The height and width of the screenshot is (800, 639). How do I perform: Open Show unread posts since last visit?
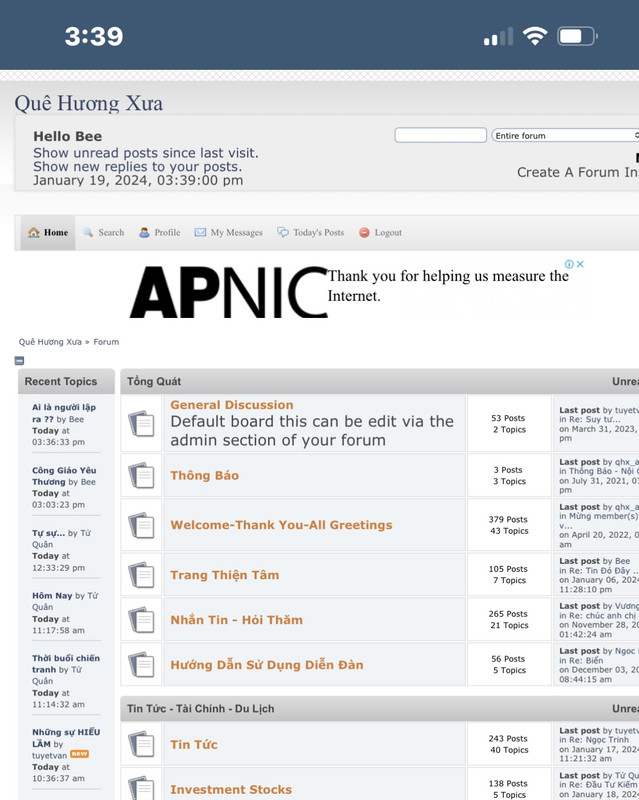tap(146, 153)
